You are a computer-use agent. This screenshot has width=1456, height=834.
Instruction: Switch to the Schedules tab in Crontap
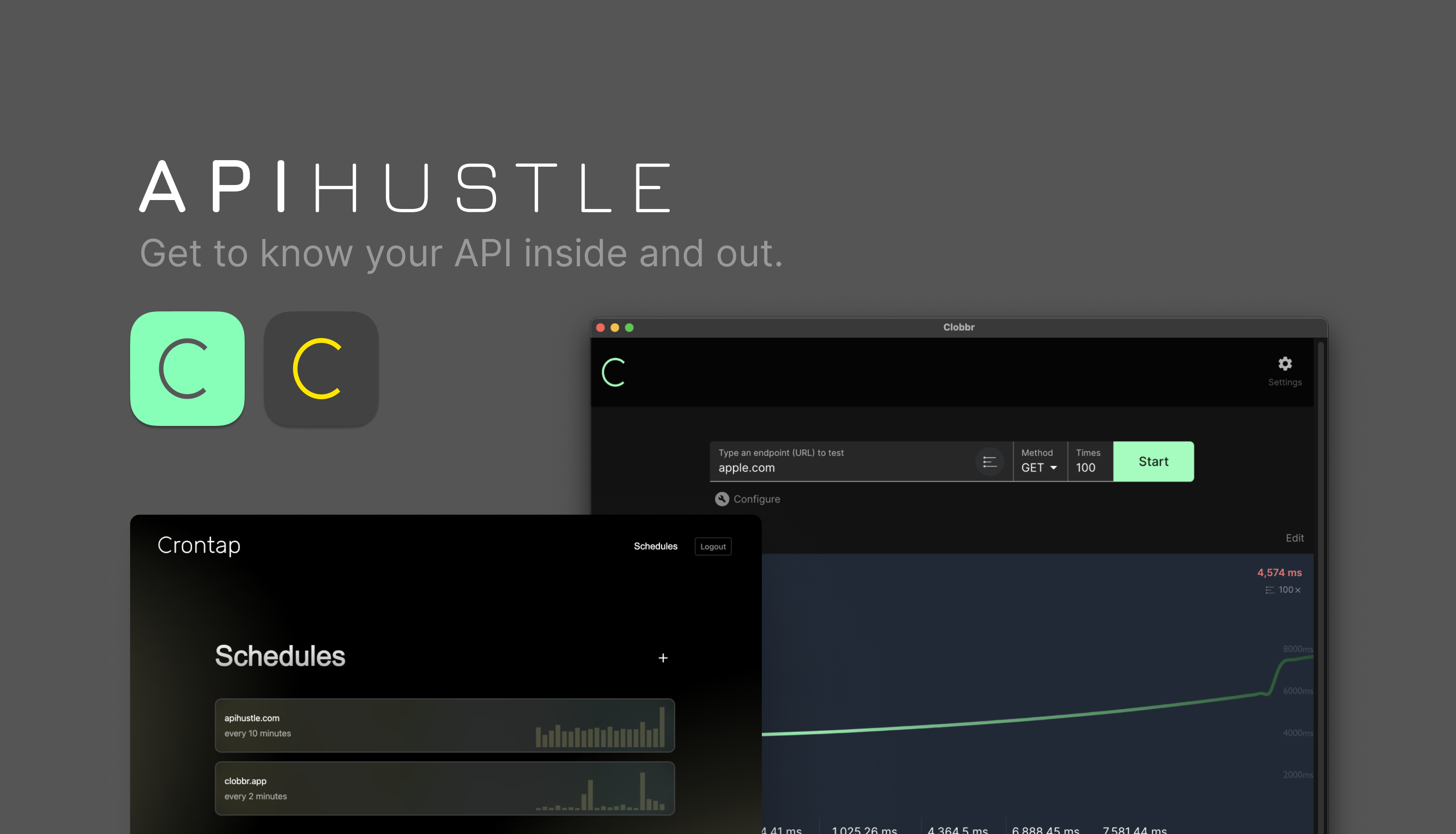click(x=656, y=546)
